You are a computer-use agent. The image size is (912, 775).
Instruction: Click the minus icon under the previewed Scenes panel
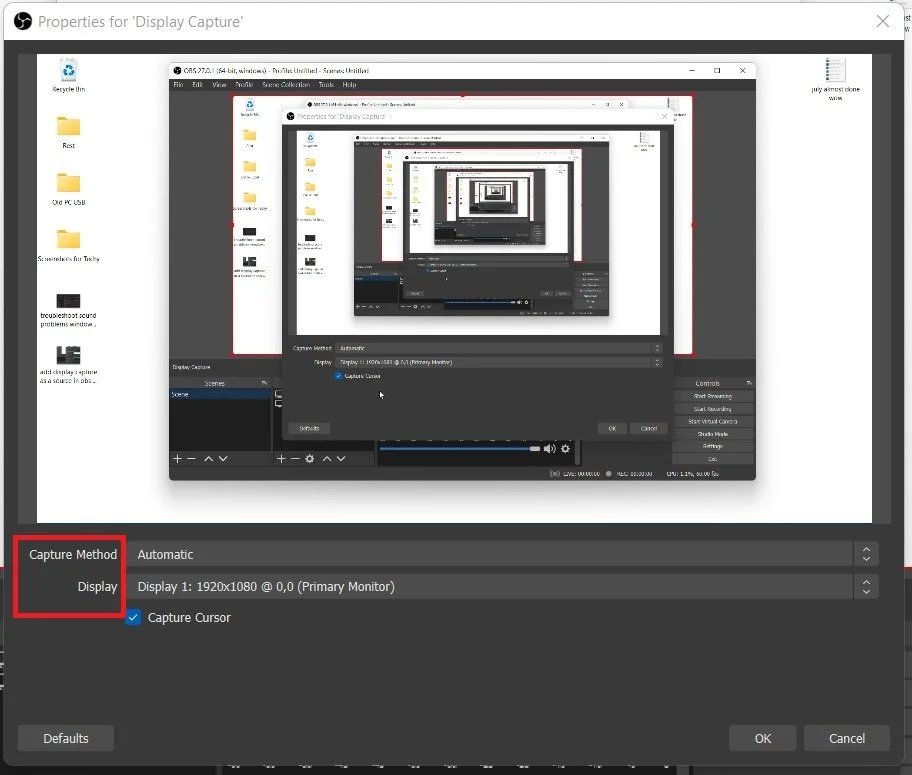pyautogui.click(x=191, y=458)
